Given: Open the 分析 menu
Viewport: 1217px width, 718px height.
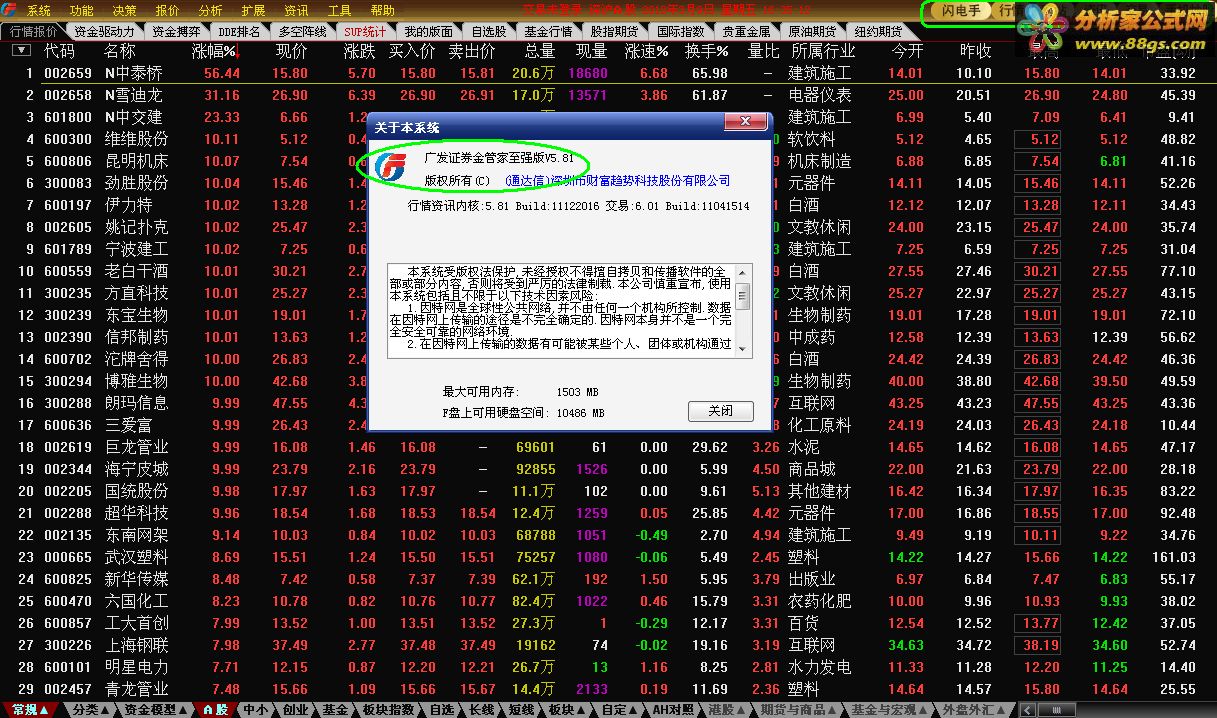Looking at the screenshot, I should 211,11.
